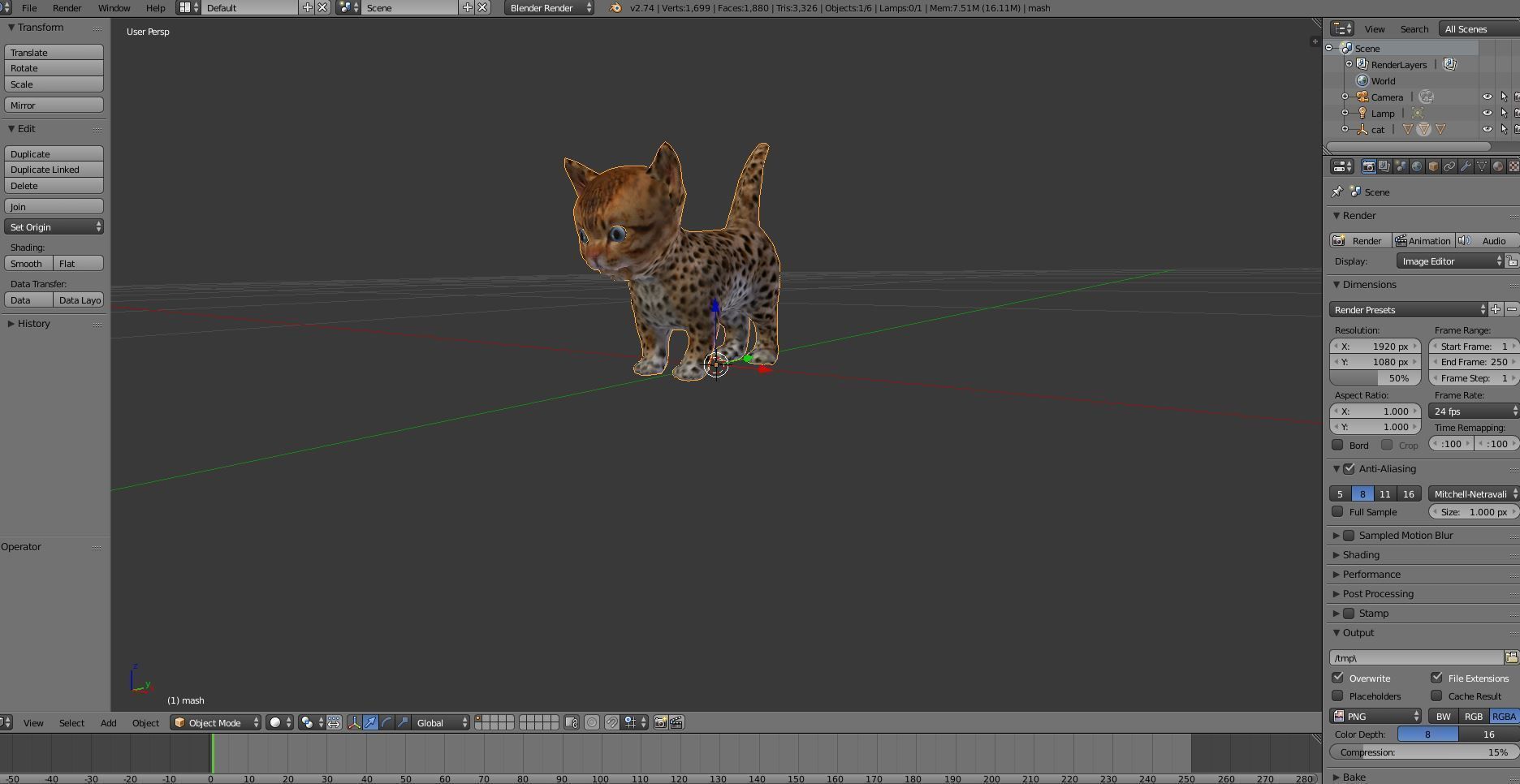
Task: Toggle proportional editing in the 3D view header
Action: (x=592, y=722)
